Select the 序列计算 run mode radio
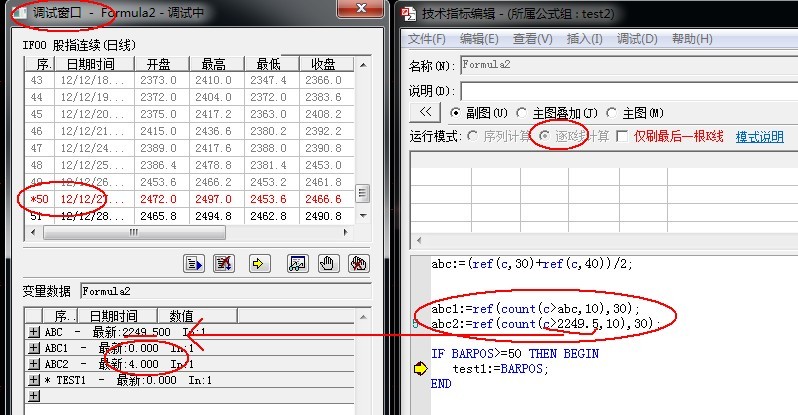 pyautogui.click(x=472, y=136)
